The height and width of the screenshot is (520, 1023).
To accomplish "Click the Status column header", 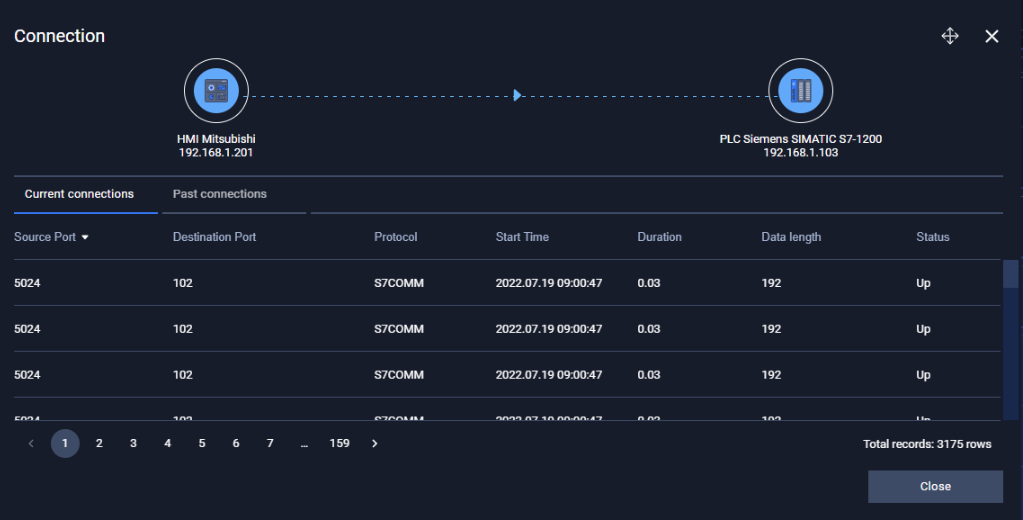I will click(x=933, y=237).
